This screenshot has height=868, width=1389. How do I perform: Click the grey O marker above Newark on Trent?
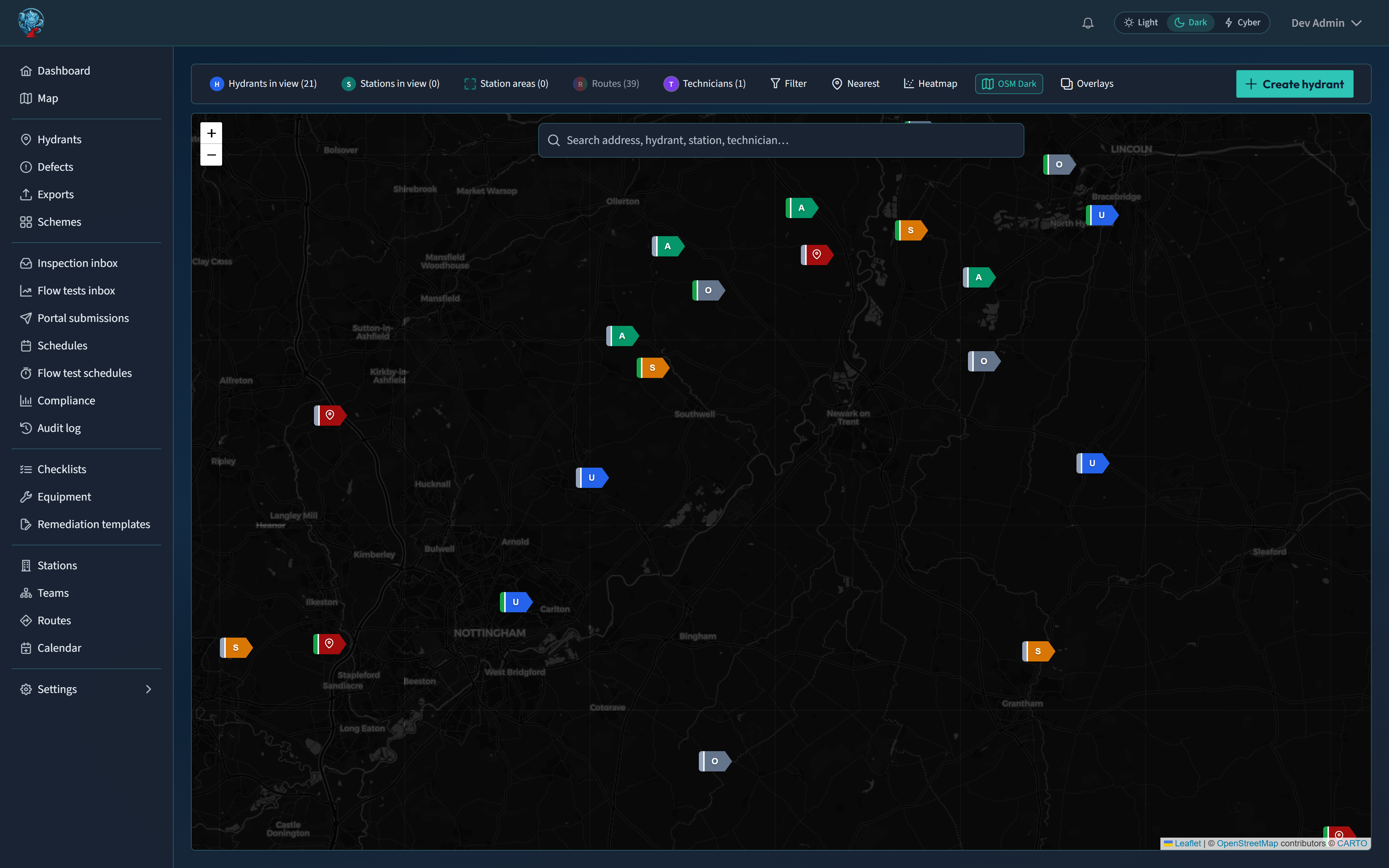[x=984, y=361]
